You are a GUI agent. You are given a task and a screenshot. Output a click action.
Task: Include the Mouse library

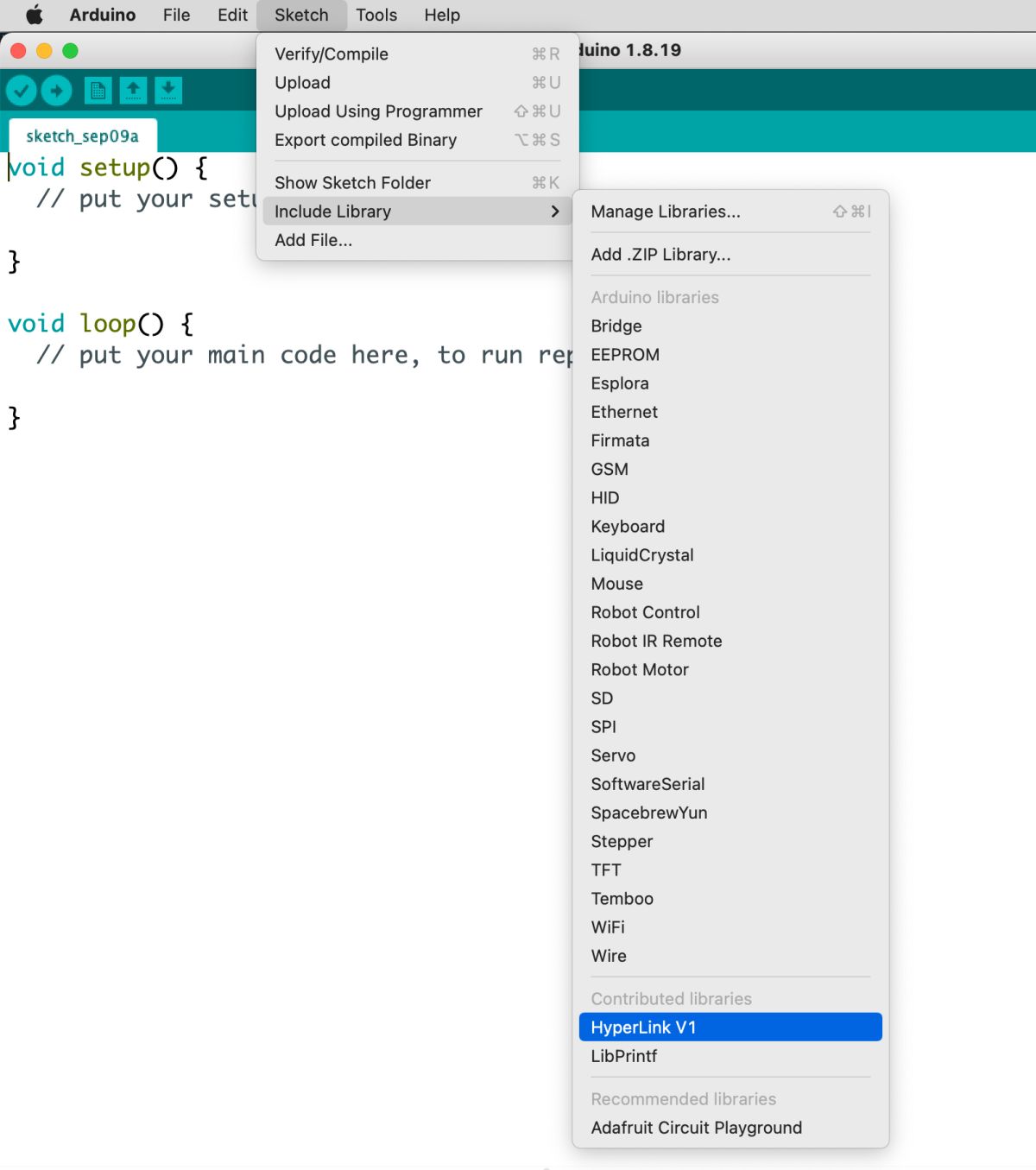coord(730,583)
